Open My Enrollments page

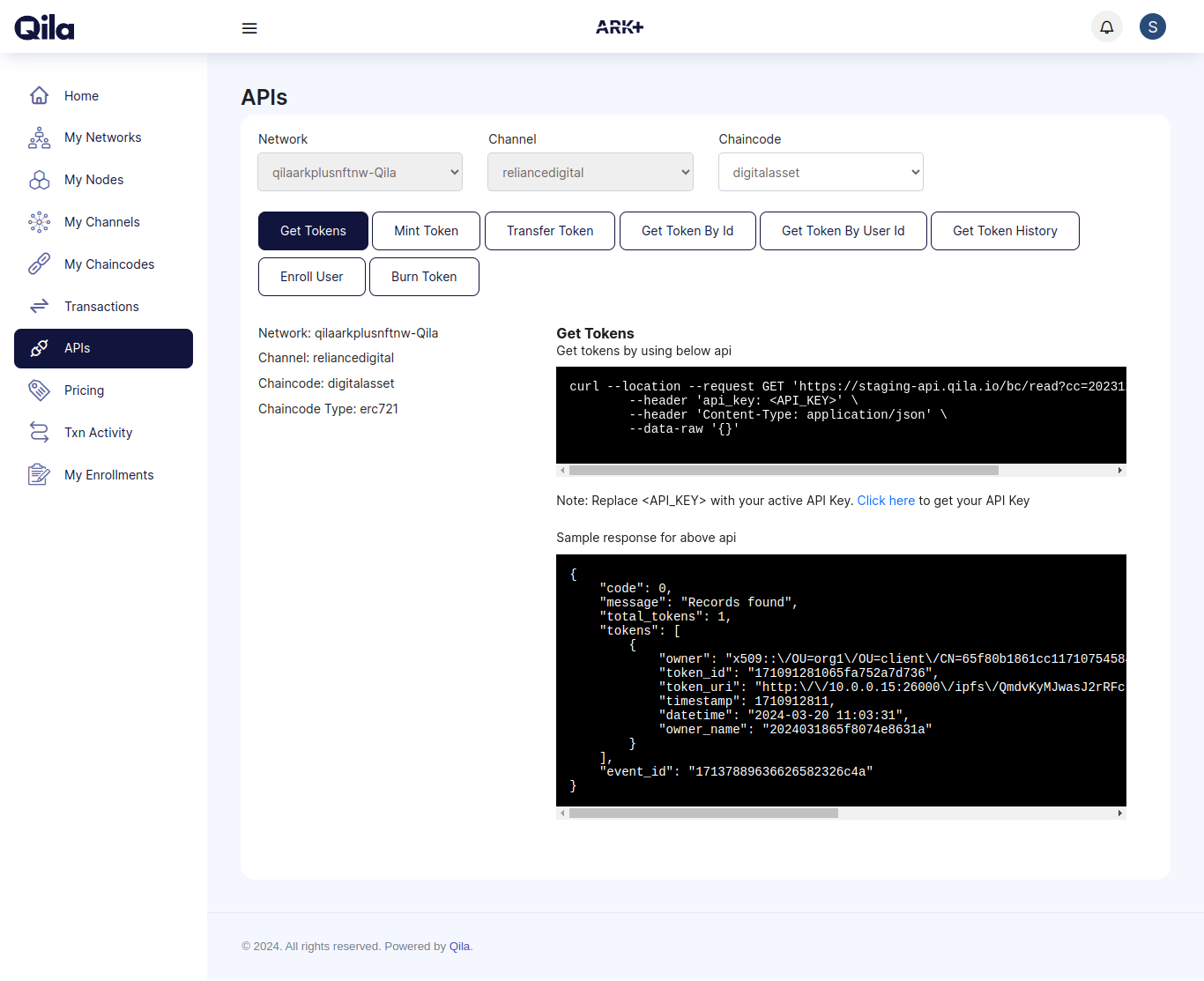click(103, 474)
